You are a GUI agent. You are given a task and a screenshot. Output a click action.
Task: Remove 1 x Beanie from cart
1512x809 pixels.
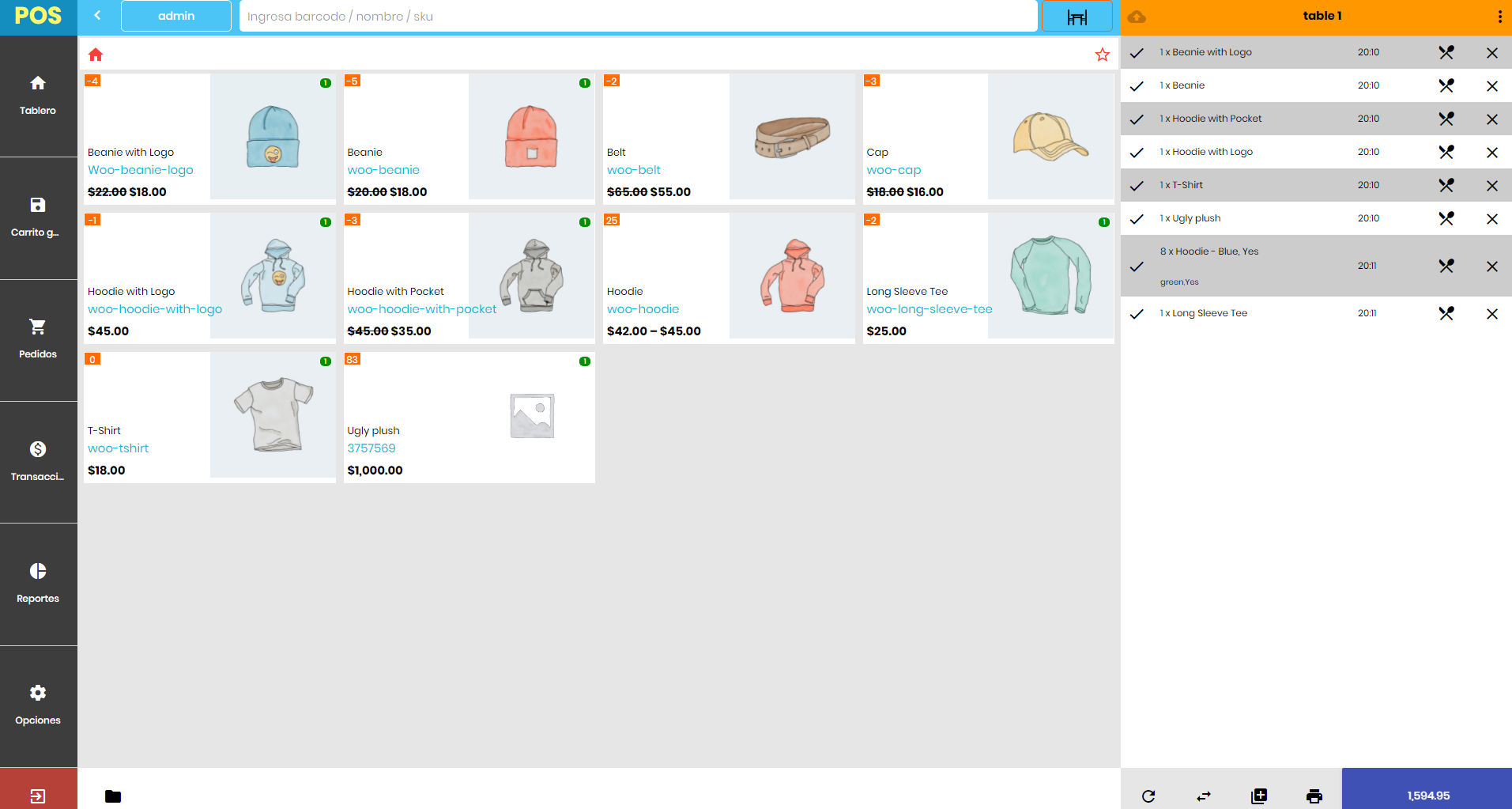[x=1492, y=86]
